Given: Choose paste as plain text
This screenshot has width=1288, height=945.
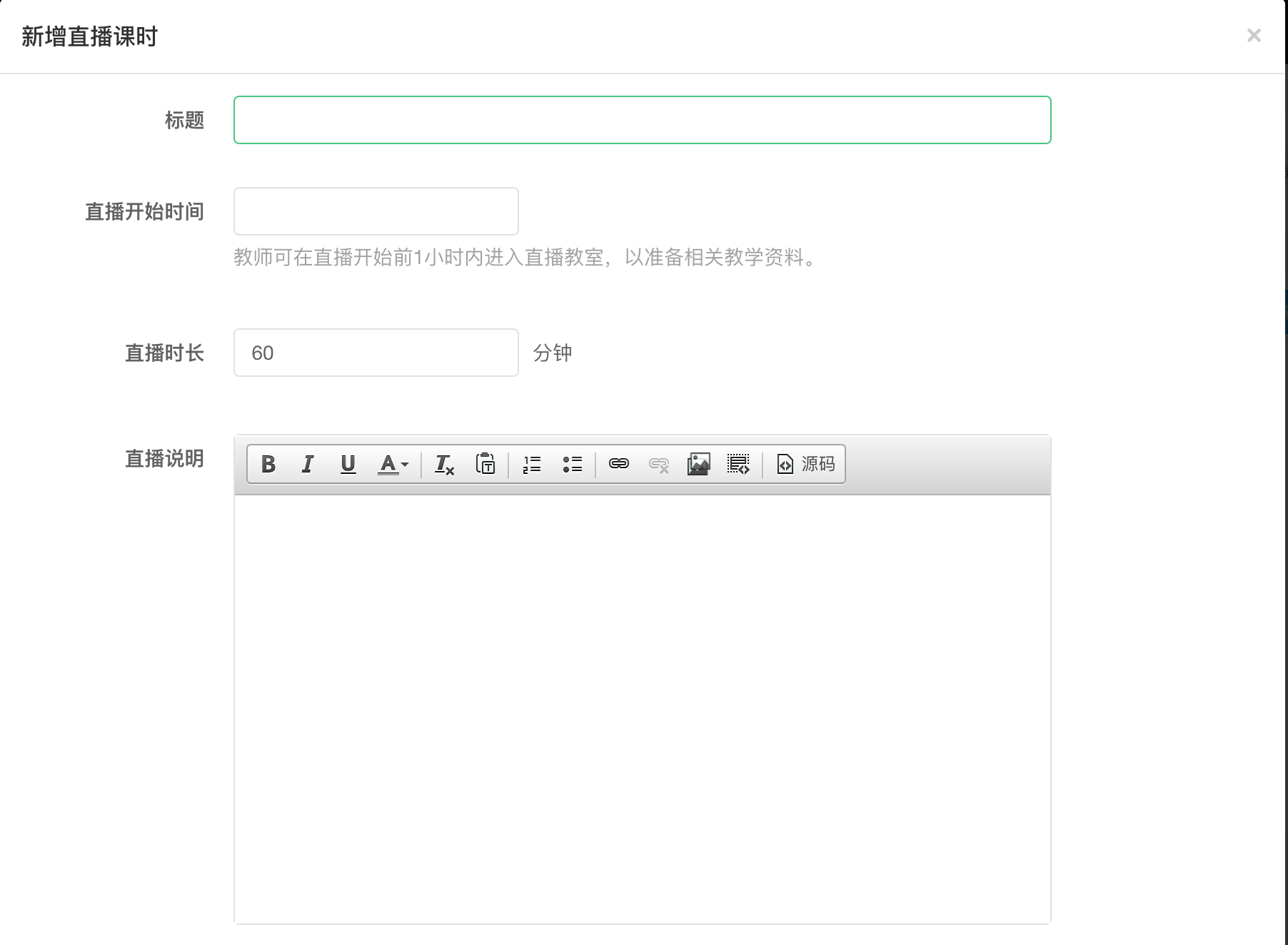Looking at the screenshot, I should (x=485, y=465).
